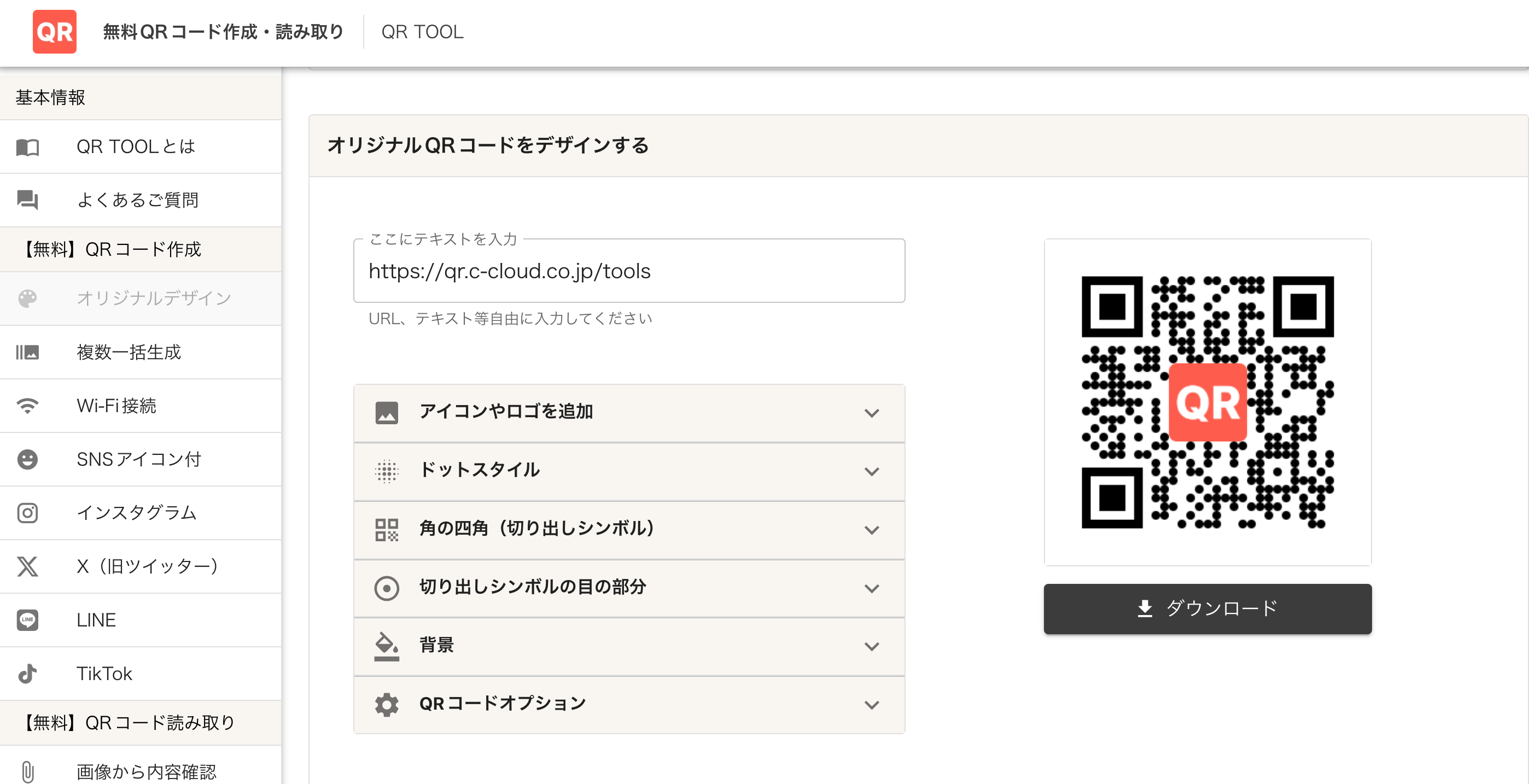The height and width of the screenshot is (784, 1529).
Task: Click the paperclip icon for 画像から内容確認
Action: (x=27, y=771)
